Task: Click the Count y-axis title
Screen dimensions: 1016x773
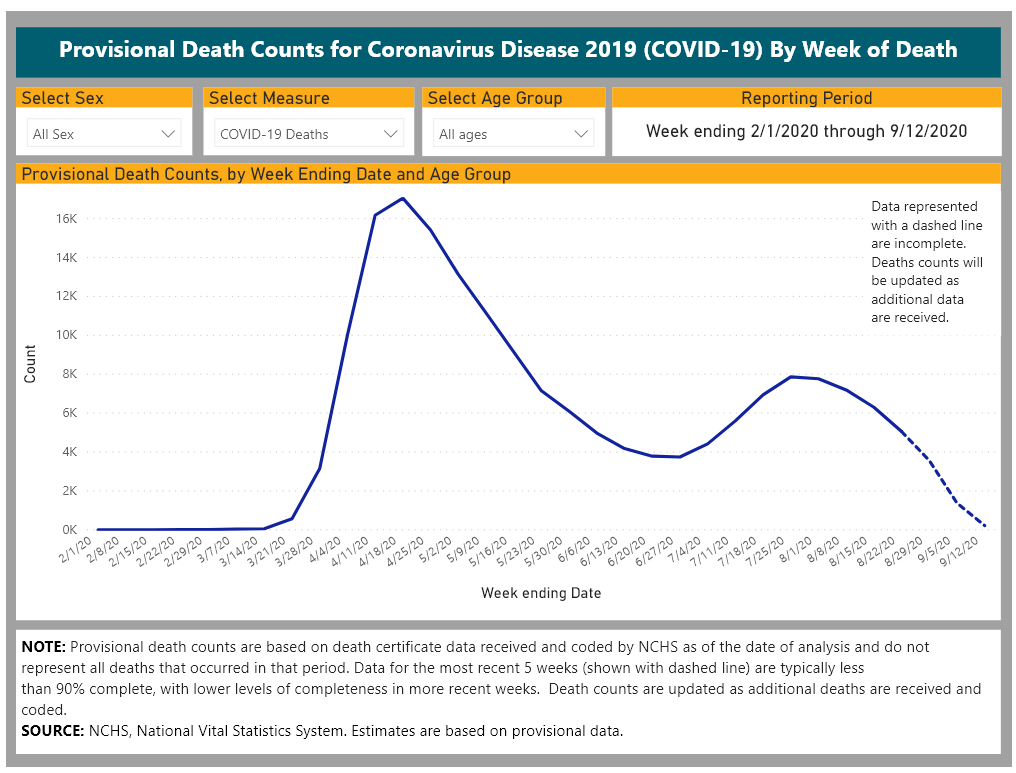Action: [x=30, y=363]
